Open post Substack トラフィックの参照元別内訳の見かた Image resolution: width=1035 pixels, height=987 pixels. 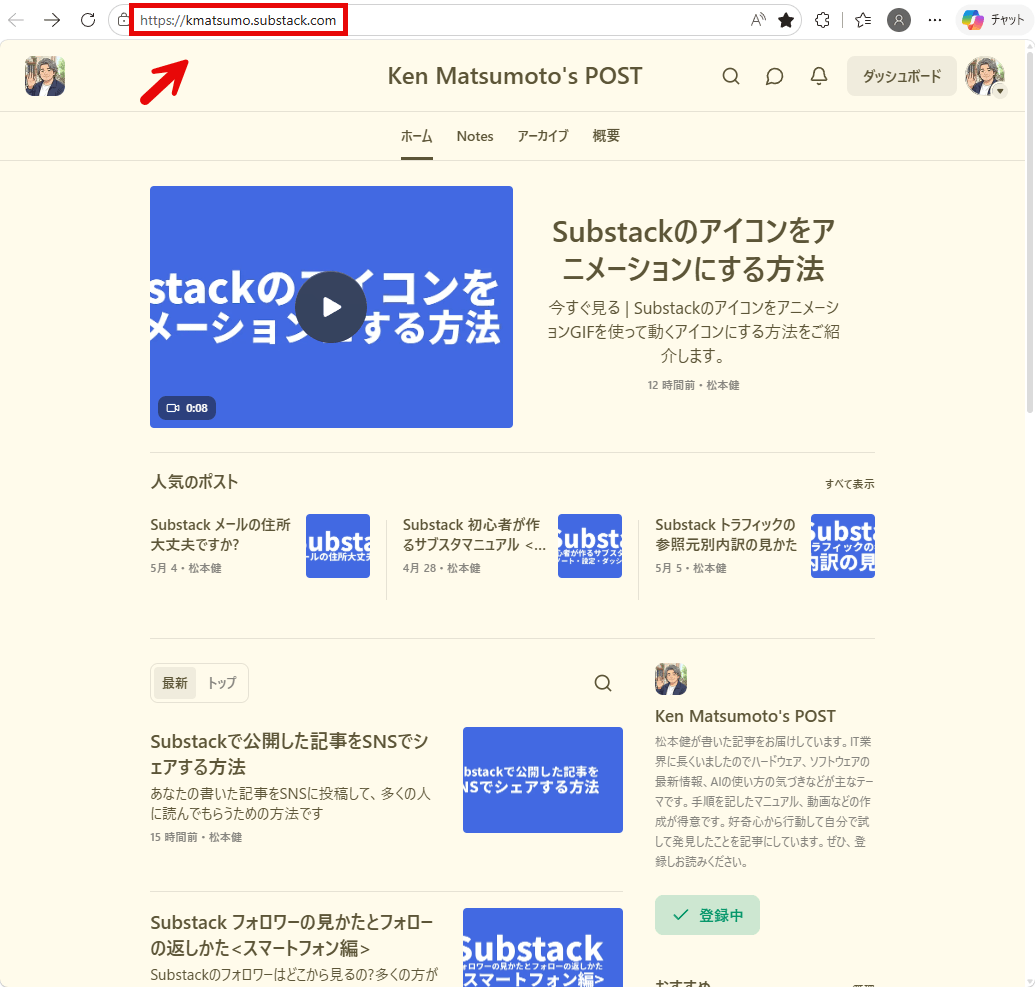coord(725,535)
